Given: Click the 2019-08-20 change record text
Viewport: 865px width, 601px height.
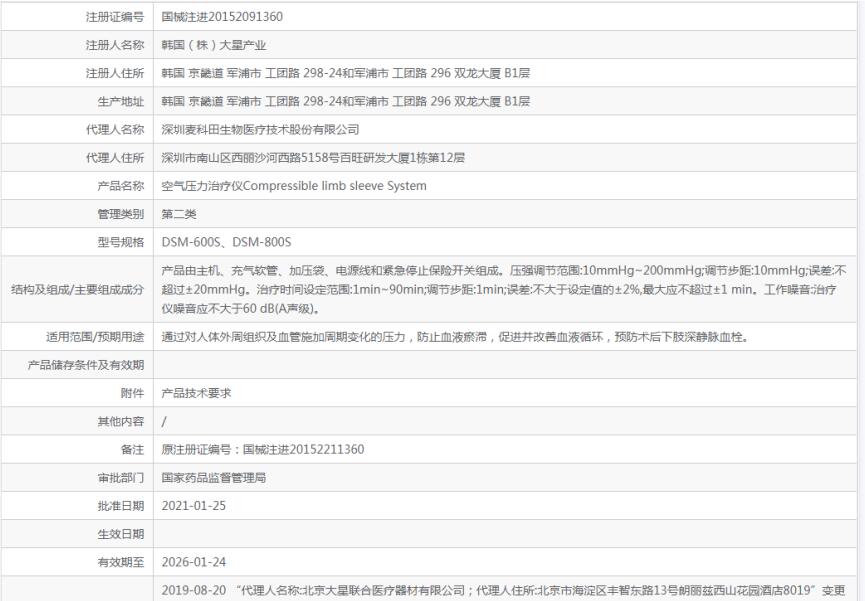Looking at the screenshot, I should point(503,590).
